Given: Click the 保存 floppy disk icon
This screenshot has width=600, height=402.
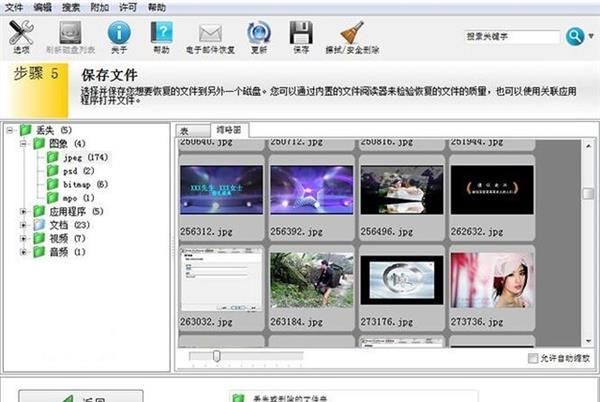Looking at the screenshot, I should pos(301,33).
